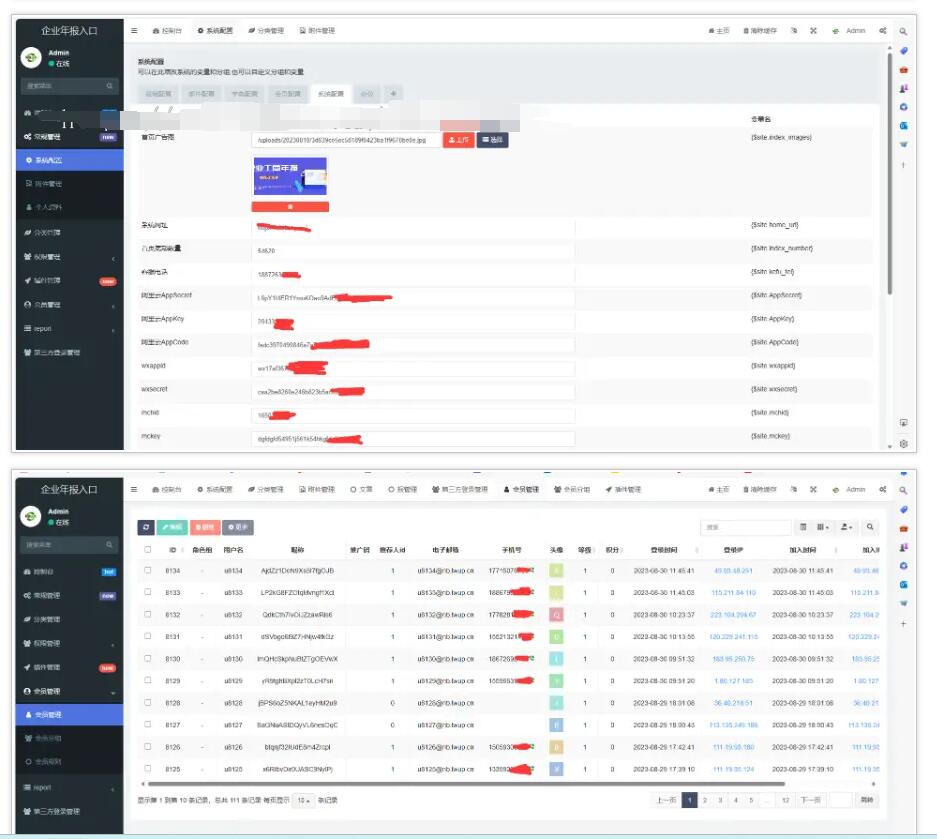
Task: Open the page size dropdown showing 10
Action: coord(304,800)
